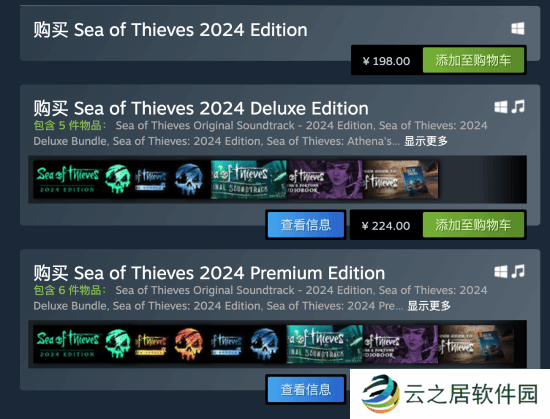Expand 显示更多 in Deluxe Edition contents

426,141
